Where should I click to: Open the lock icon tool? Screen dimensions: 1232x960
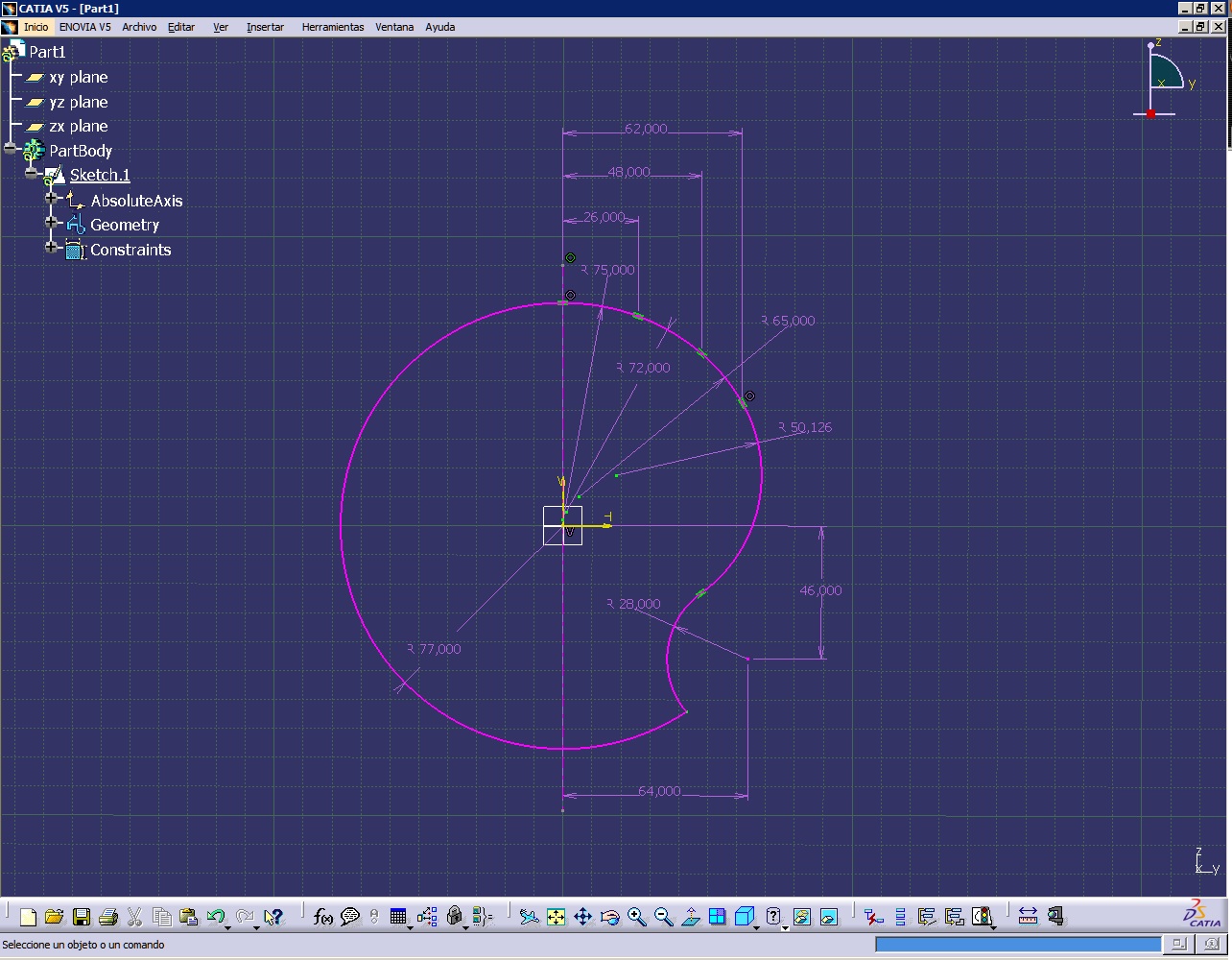tap(455, 917)
